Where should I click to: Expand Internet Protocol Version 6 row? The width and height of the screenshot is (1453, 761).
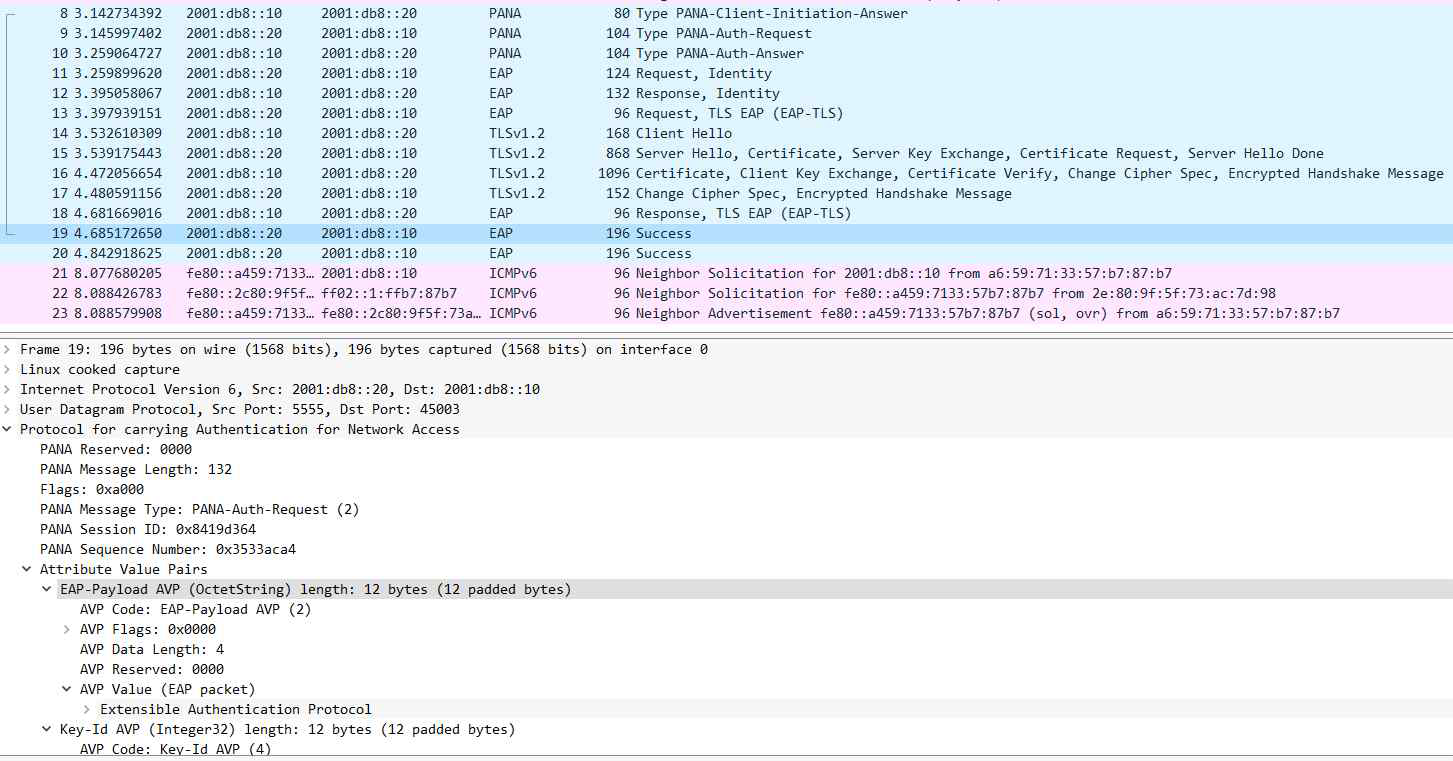tap(8, 389)
